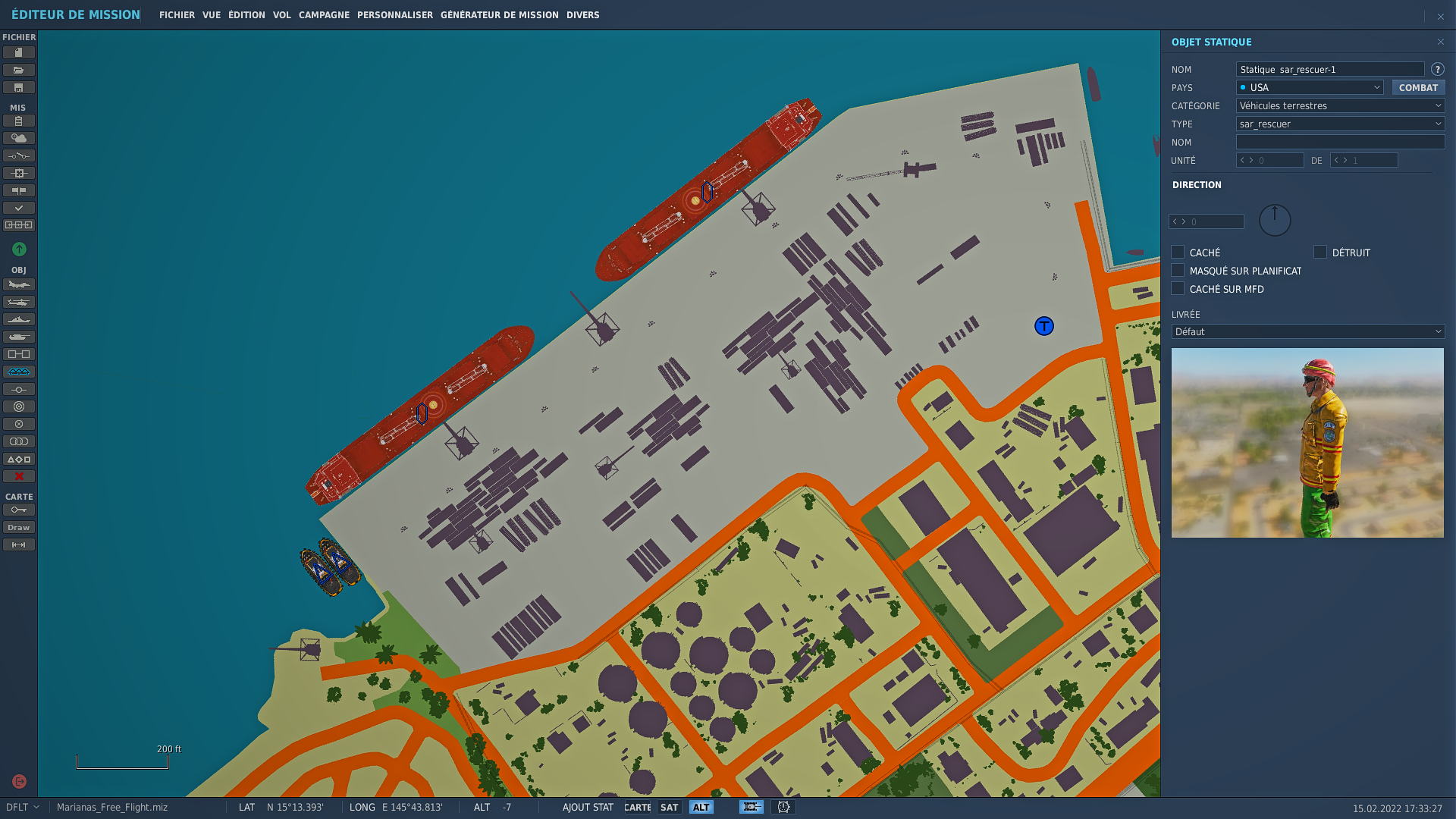
Task: Expand the CATÉGORIE dropdown
Action: click(1340, 105)
